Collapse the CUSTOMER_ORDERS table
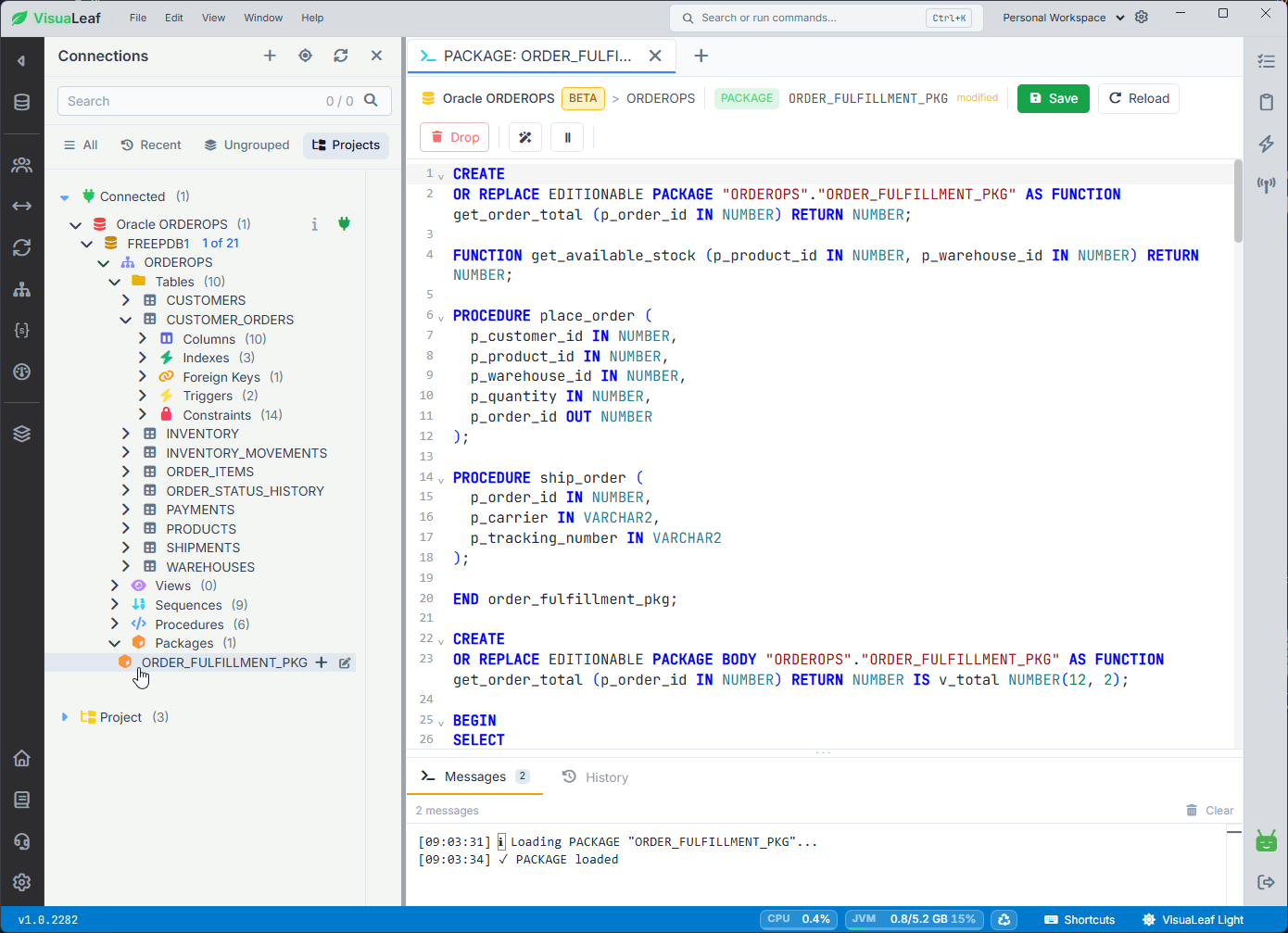 point(126,320)
